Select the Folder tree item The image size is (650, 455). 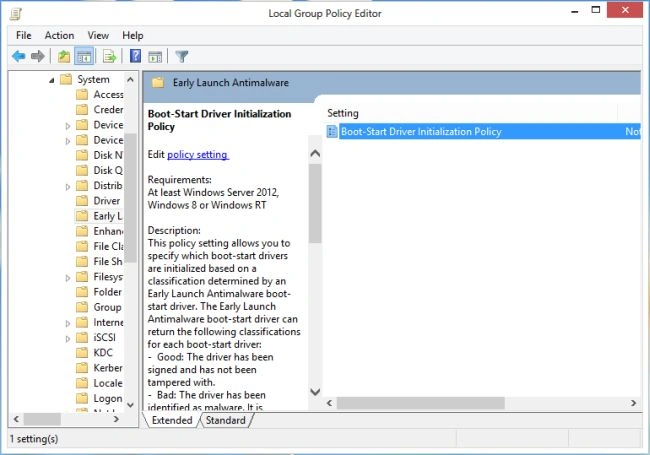107,292
